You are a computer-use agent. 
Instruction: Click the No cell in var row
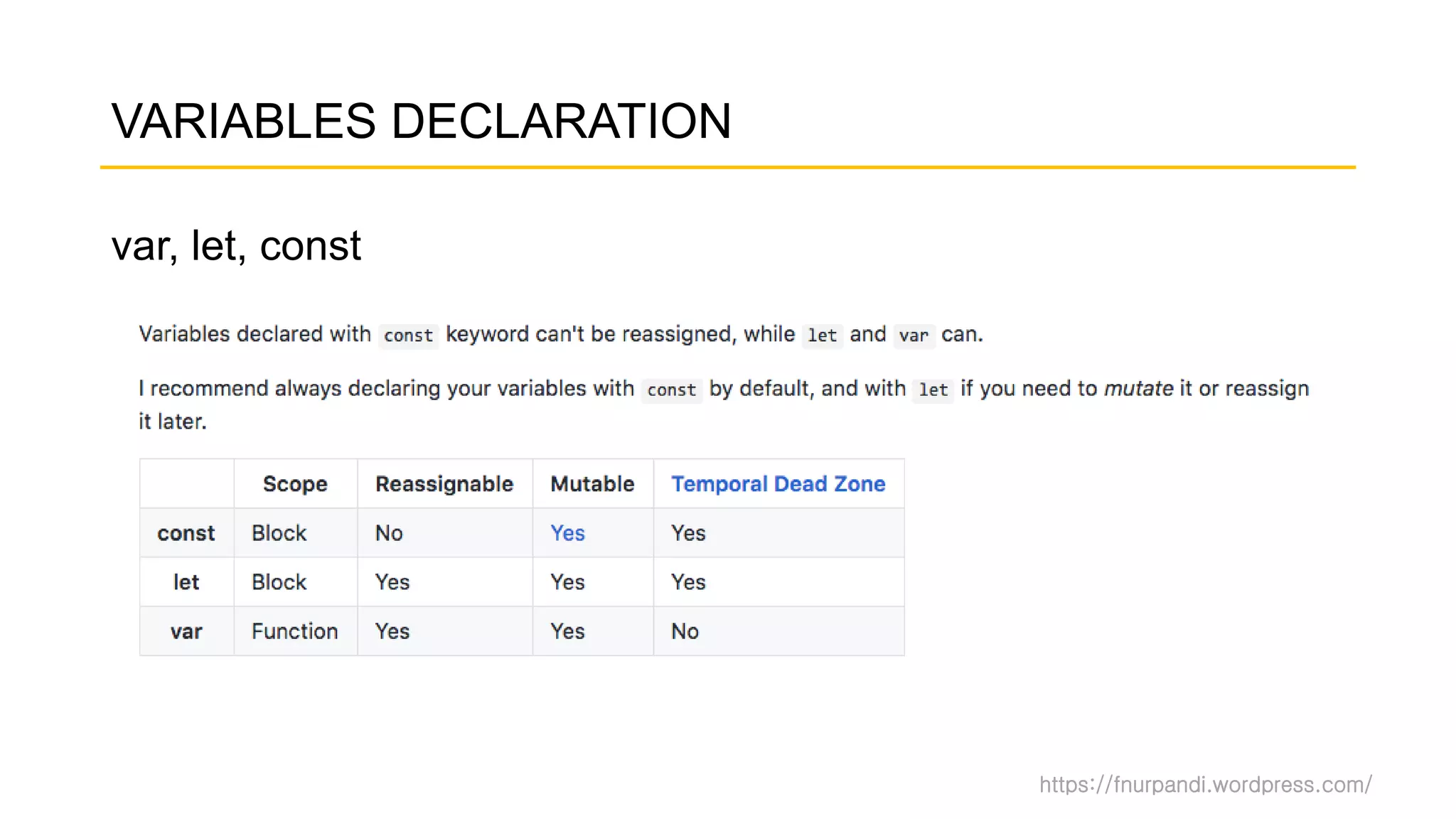coord(685,631)
